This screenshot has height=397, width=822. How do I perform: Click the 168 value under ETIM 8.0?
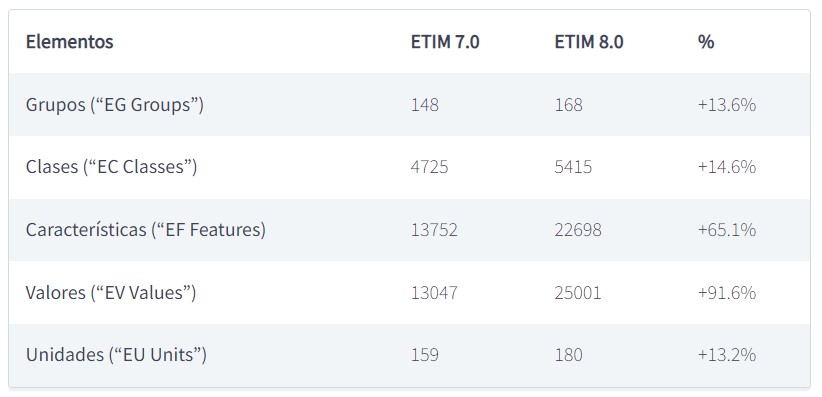(x=568, y=105)
